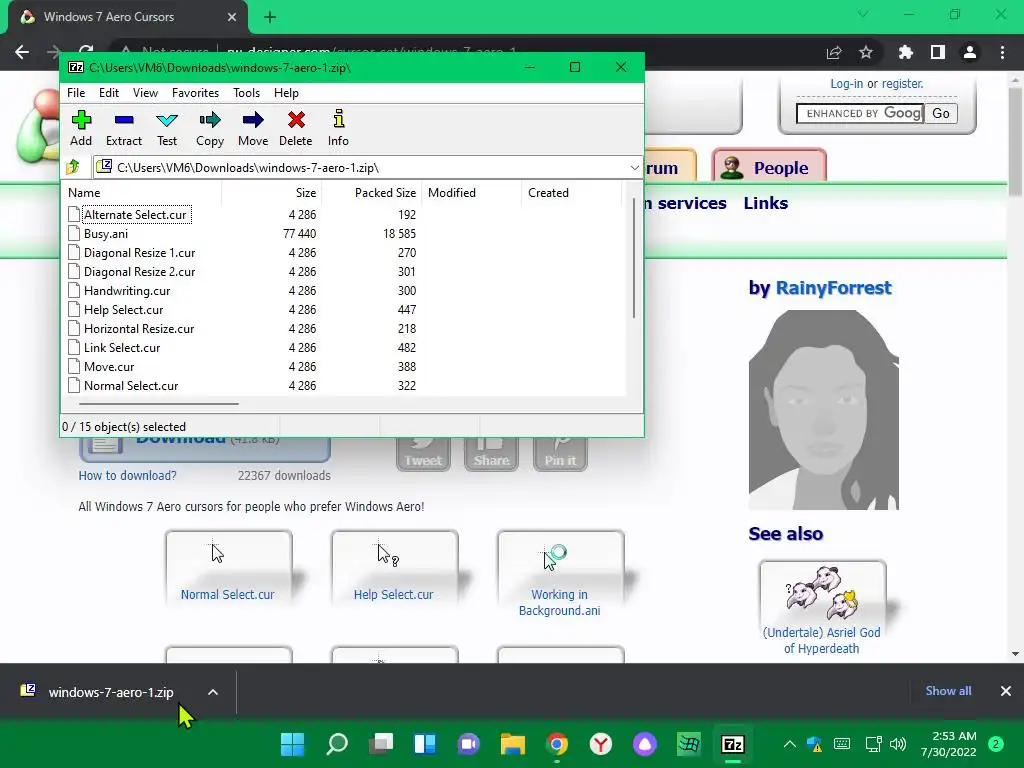The width and height of the screenshot is (1024, 768).
Task: Open Asriel God of Hyperdeath cursor set
Action: (822, 607)
